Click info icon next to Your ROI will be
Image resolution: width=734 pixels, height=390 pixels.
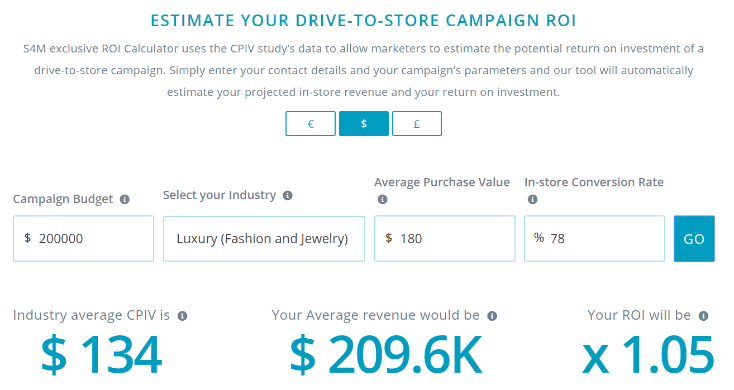point(703,316)
